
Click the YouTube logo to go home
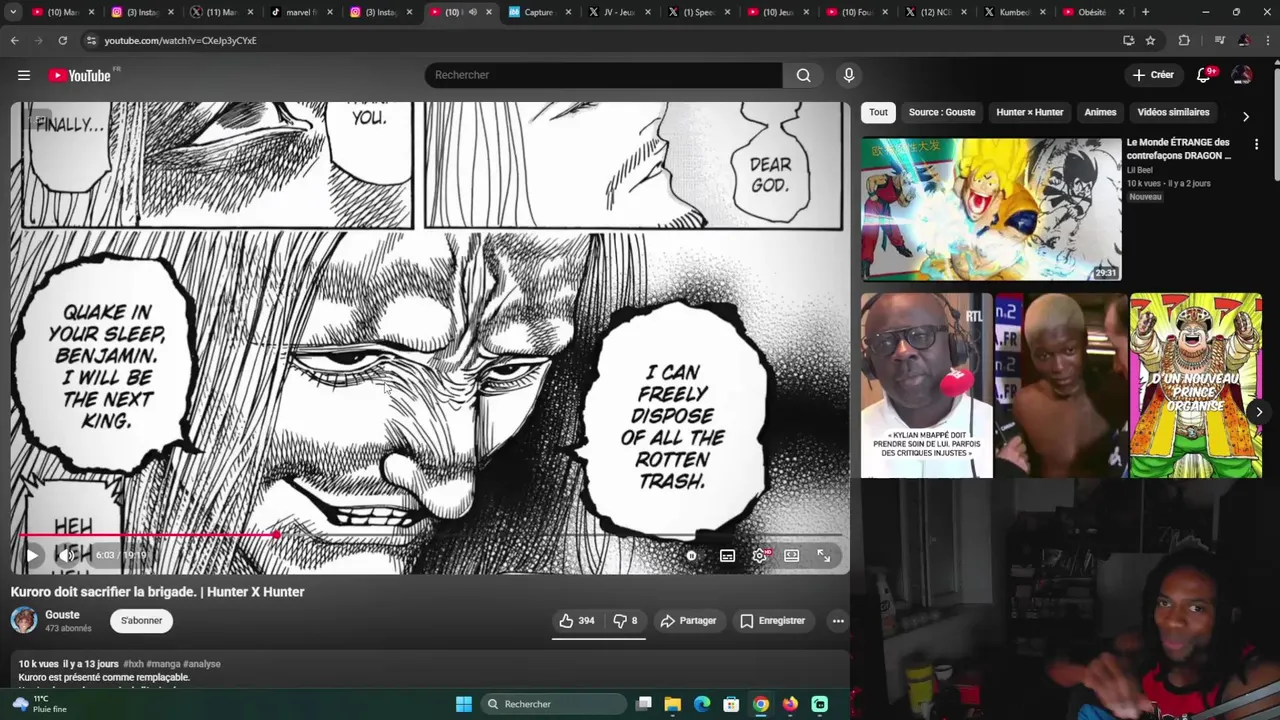[x=80, y=75]
